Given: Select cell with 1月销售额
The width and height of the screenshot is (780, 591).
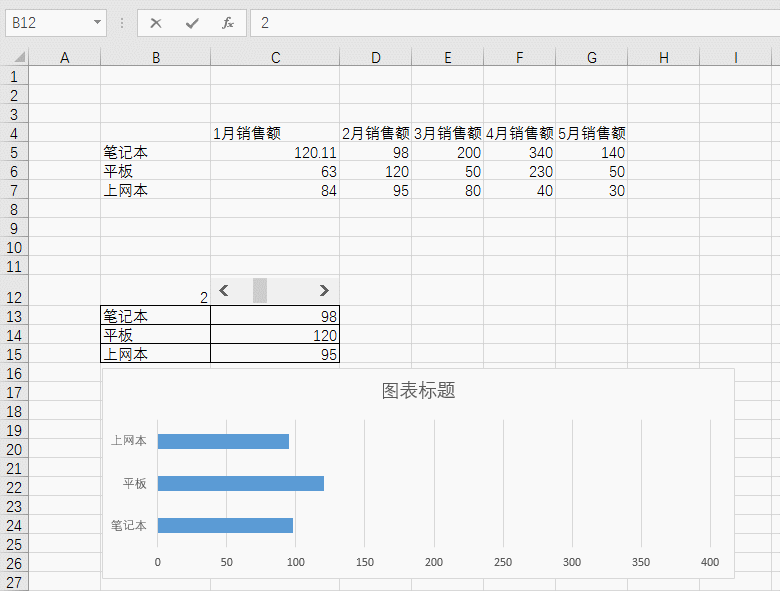Looking at the screenshot, I should 275,133.
